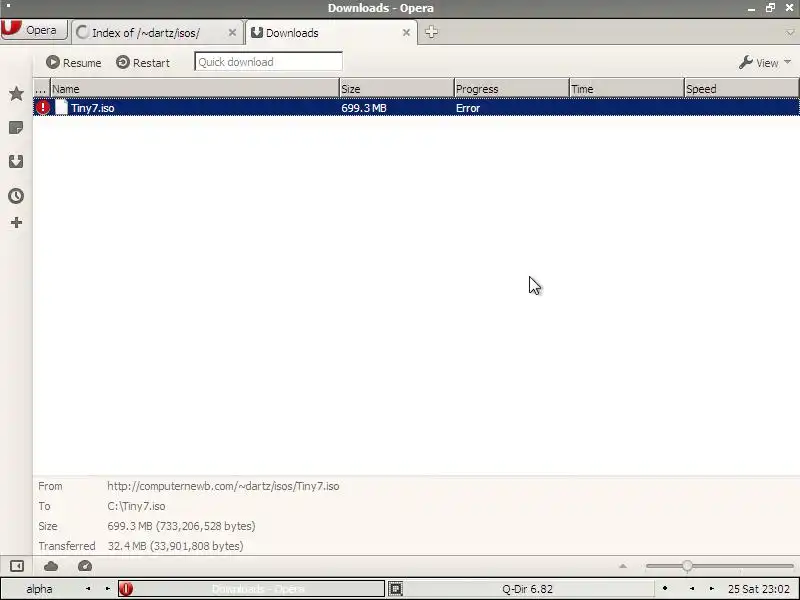Open Bookmarks panel star icon
800x600 pixels.
pos(16,93)
